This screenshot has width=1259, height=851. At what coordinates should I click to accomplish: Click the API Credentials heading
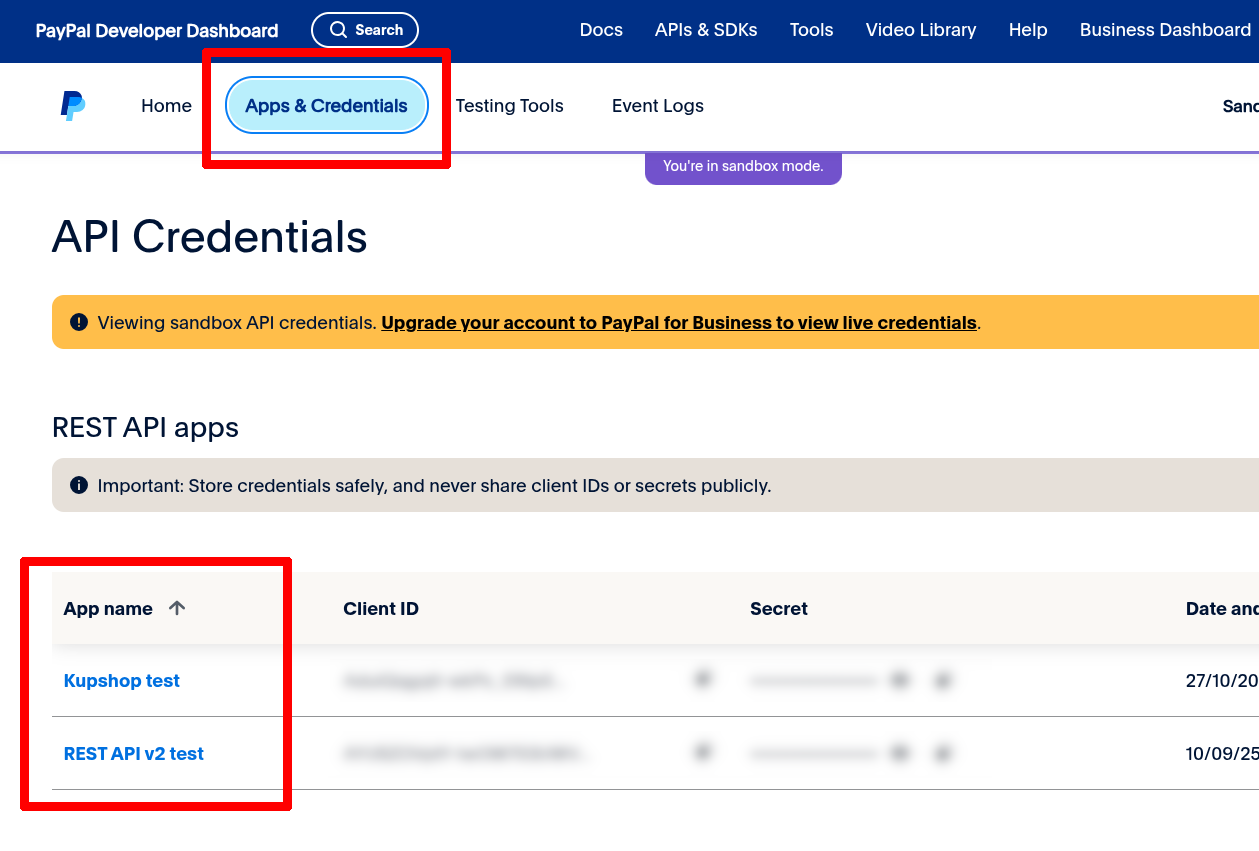click(210, 238)
